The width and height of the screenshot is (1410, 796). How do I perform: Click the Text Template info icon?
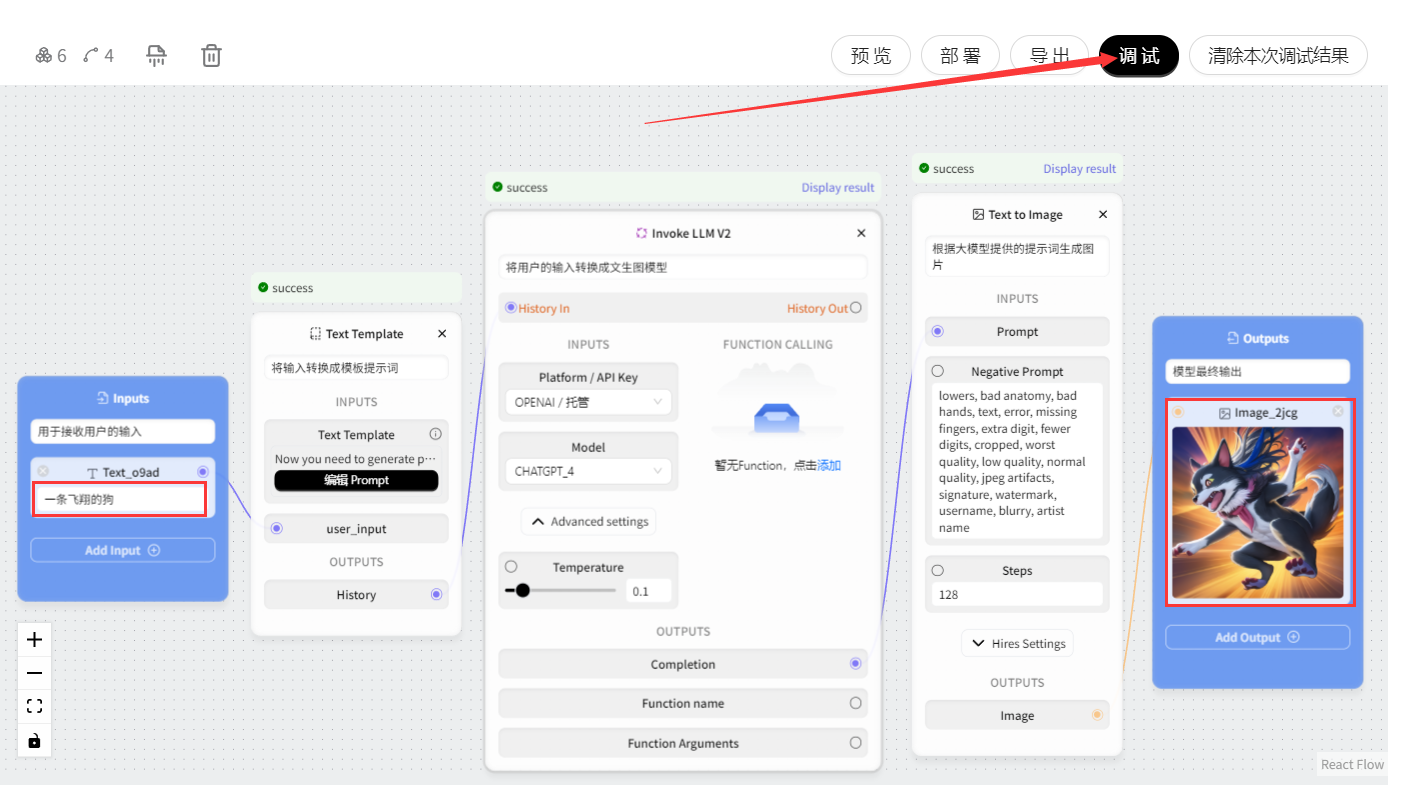(435, 434)
